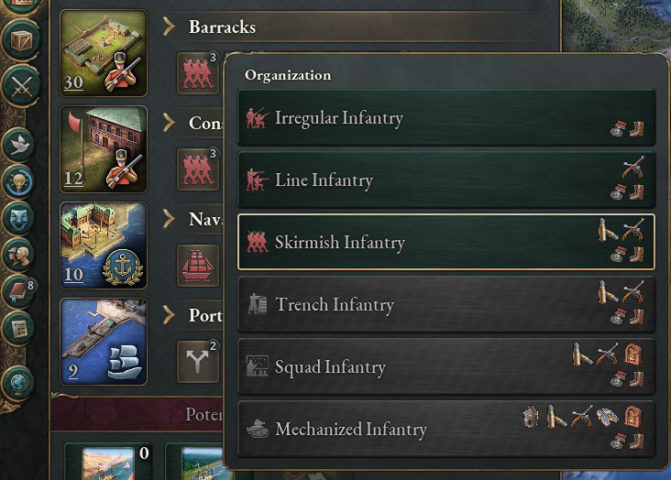This screenshot has height=480, width=671.
Task: Expand the Barracks chevron arrow
Action: click(x=169, y=27)
